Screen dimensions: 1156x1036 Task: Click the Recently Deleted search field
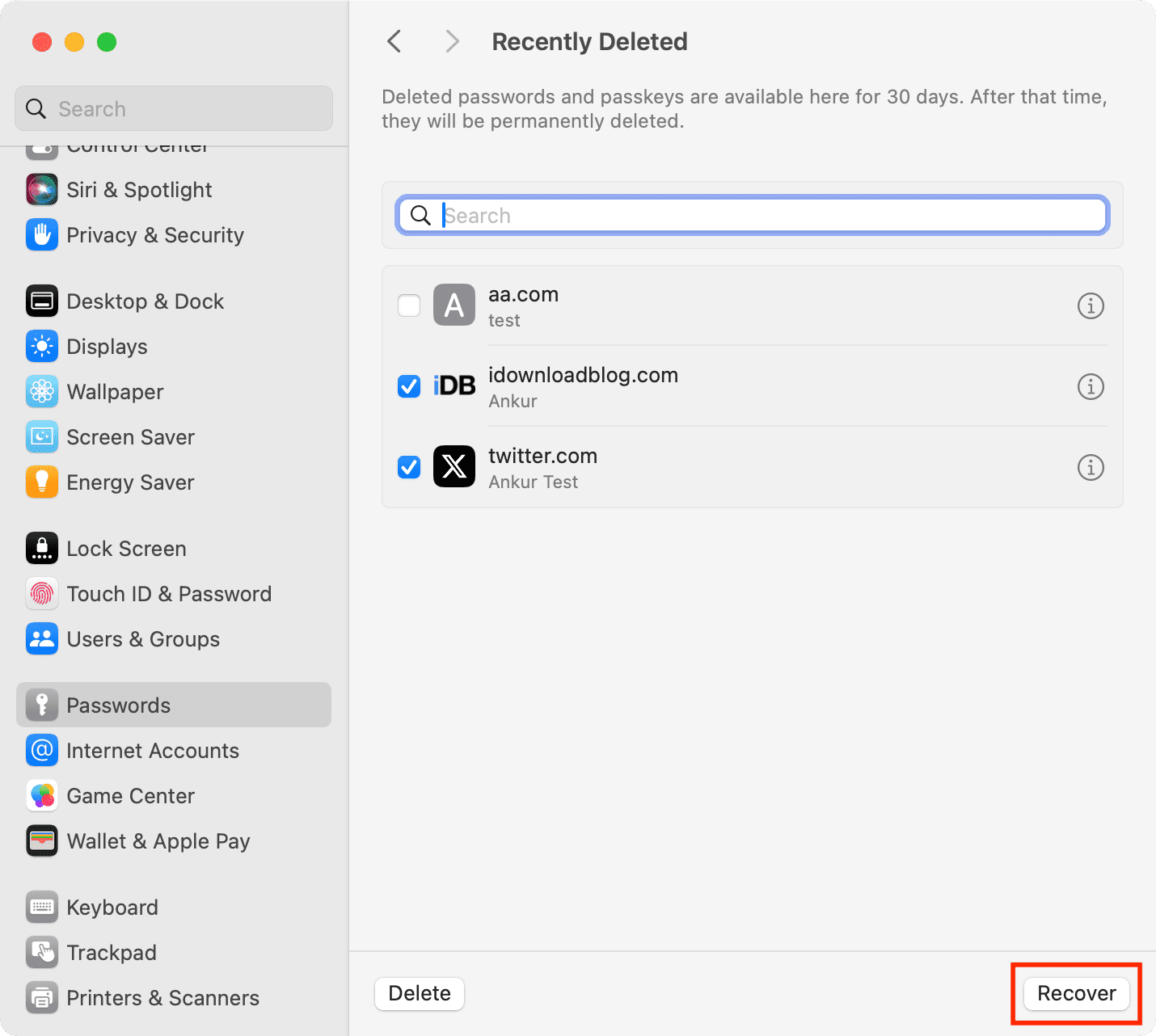coord(753,215)
